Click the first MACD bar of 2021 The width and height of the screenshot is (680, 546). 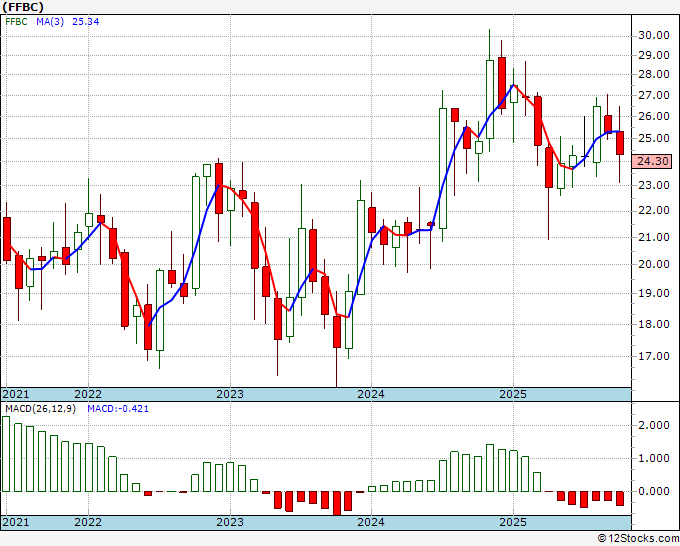[x=6, y=454]
